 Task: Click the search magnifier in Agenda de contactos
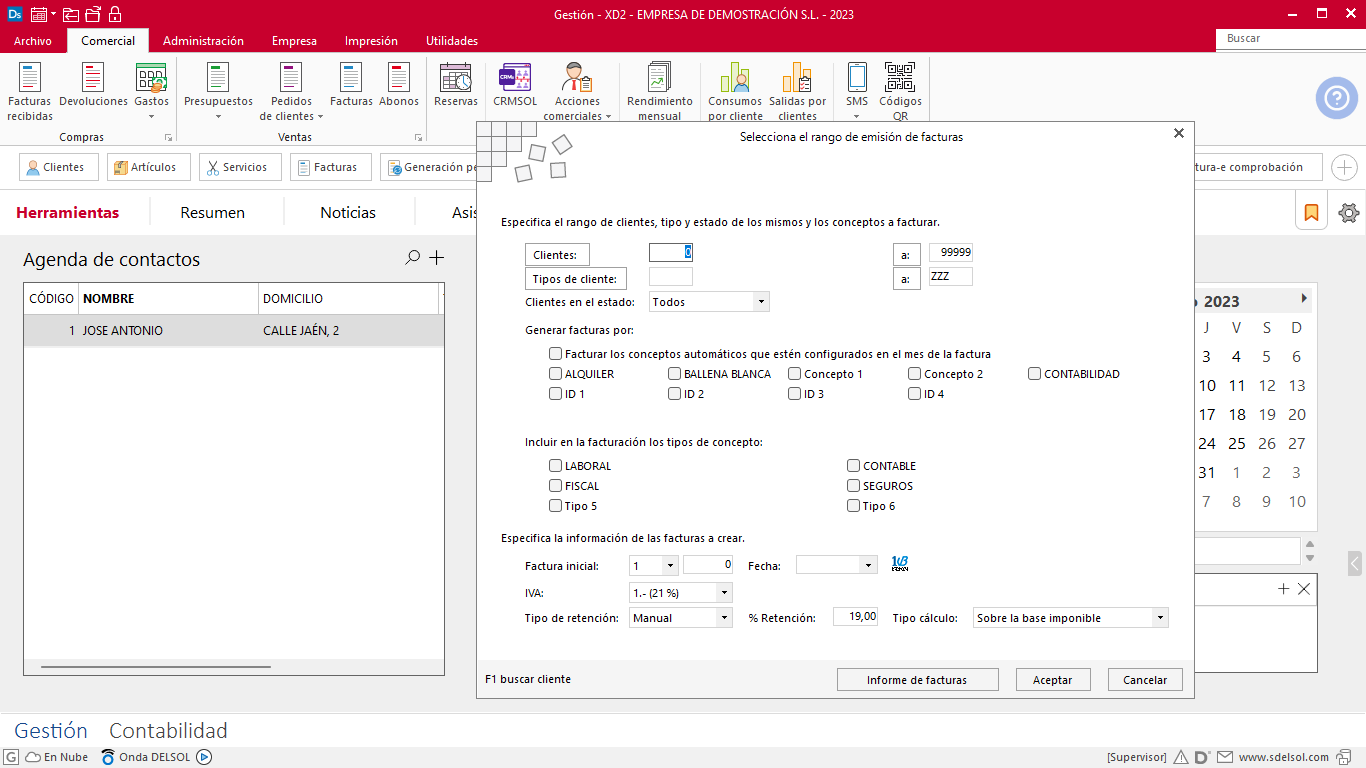tap(412, 258)
